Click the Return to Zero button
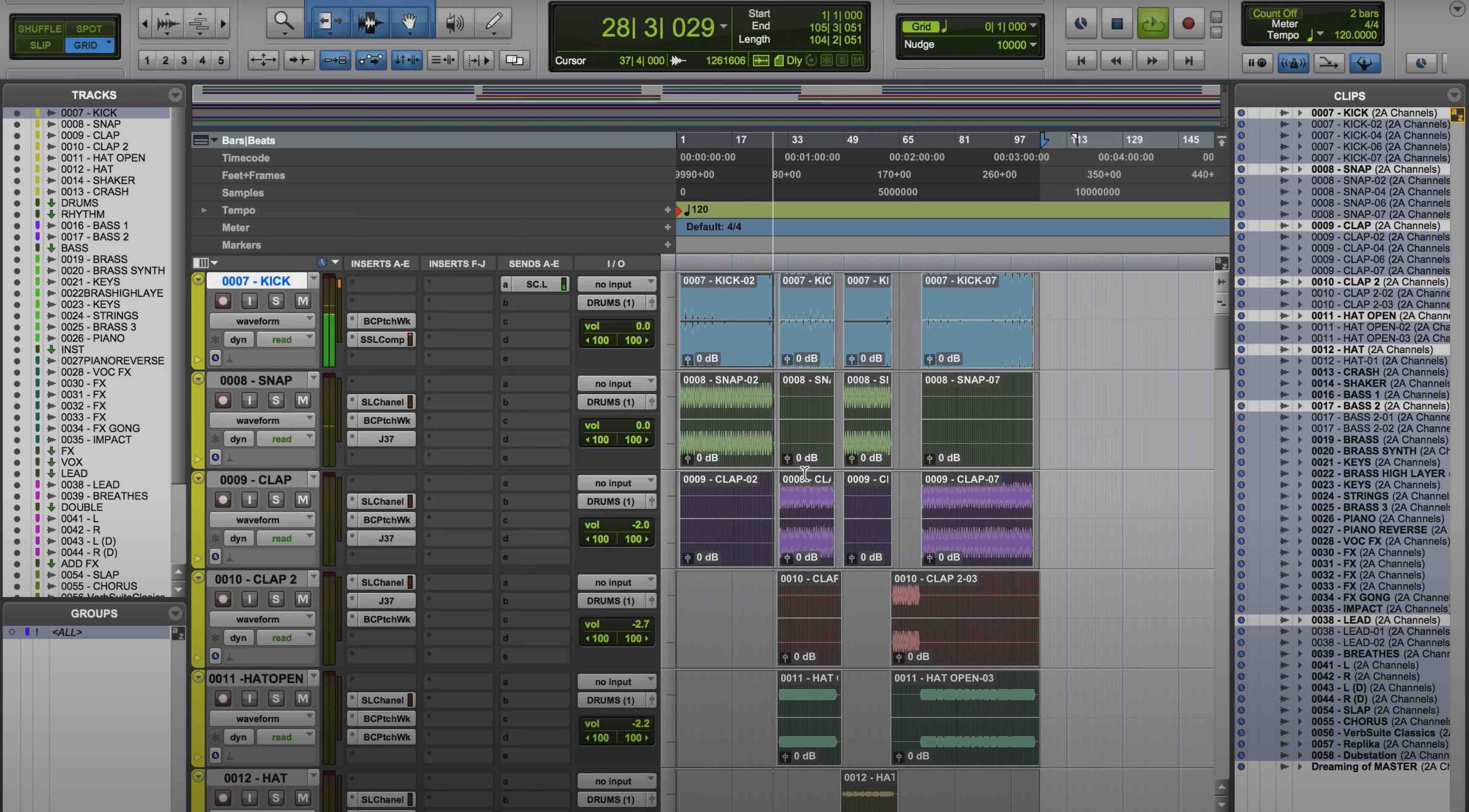The height and width of the screenshot is (812, 1469). pyautogui.click(x=1081, y=61)
